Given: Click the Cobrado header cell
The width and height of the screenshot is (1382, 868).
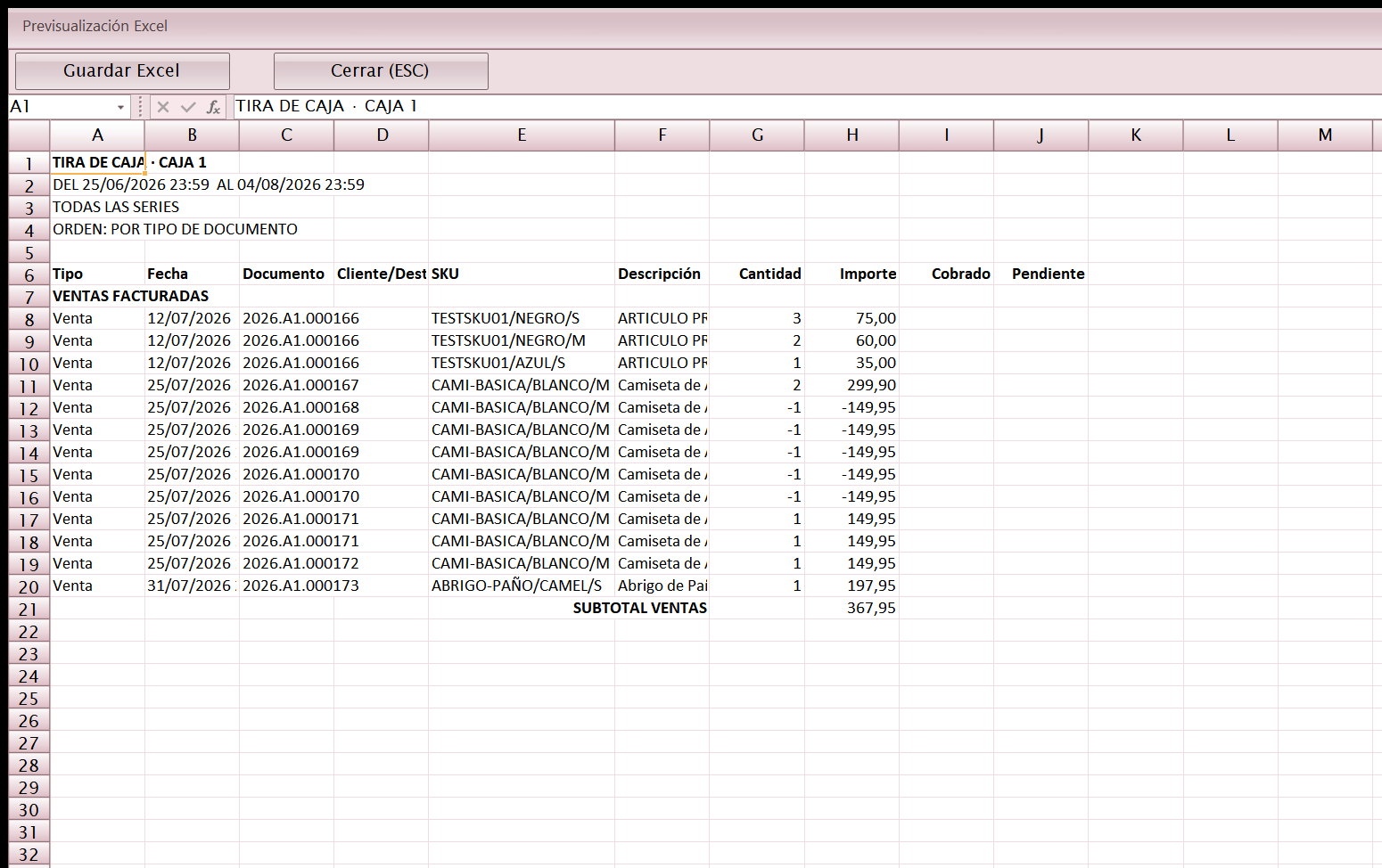Looking at the screenshot, I should click(x=946, y=274).
